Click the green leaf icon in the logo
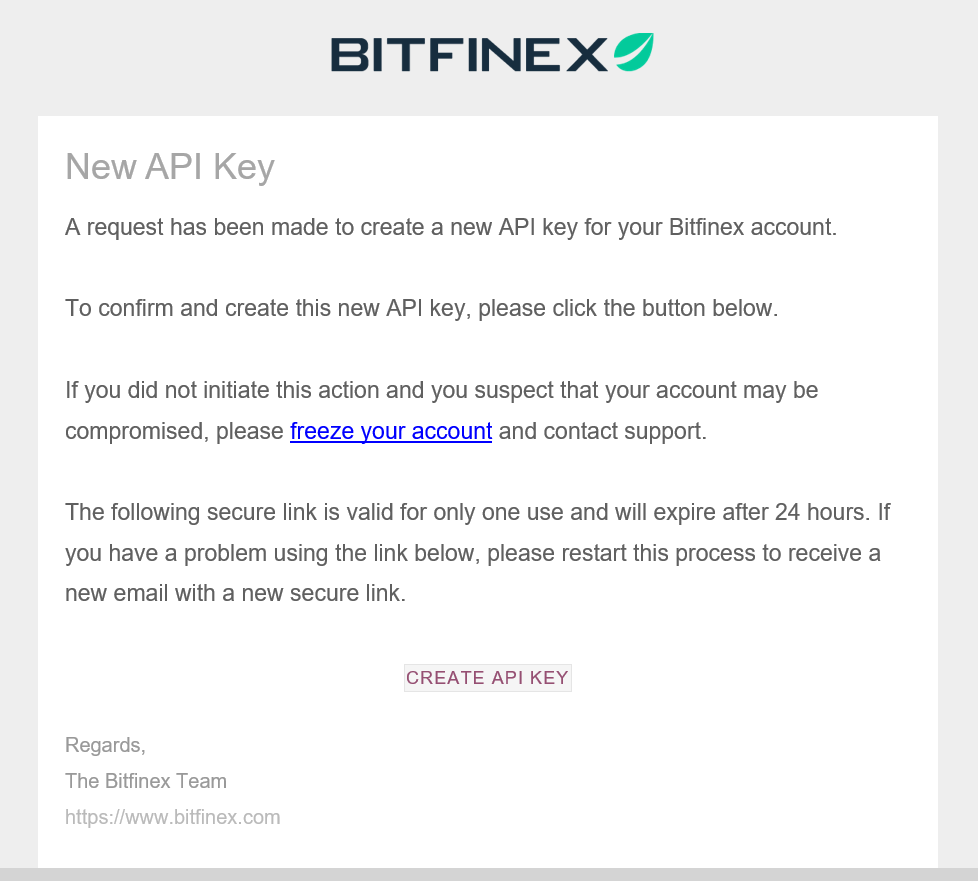The height and width of the screenshot is (881, 978). point(634,52)
